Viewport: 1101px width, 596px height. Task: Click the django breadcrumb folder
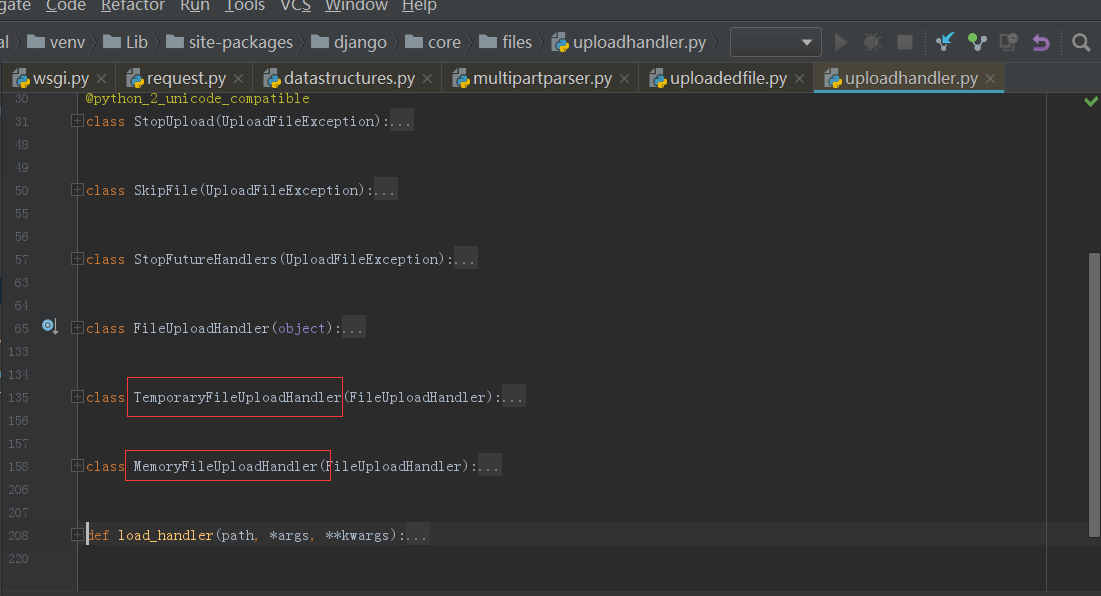tap(348, 42)
